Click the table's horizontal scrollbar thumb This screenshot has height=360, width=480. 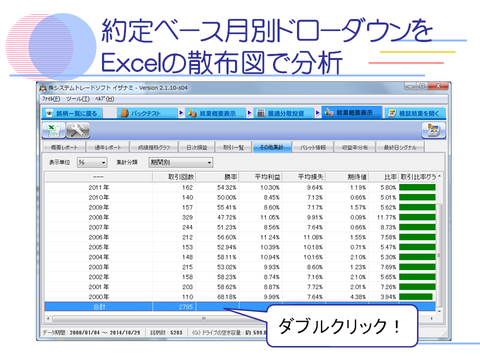coord(203,319)
